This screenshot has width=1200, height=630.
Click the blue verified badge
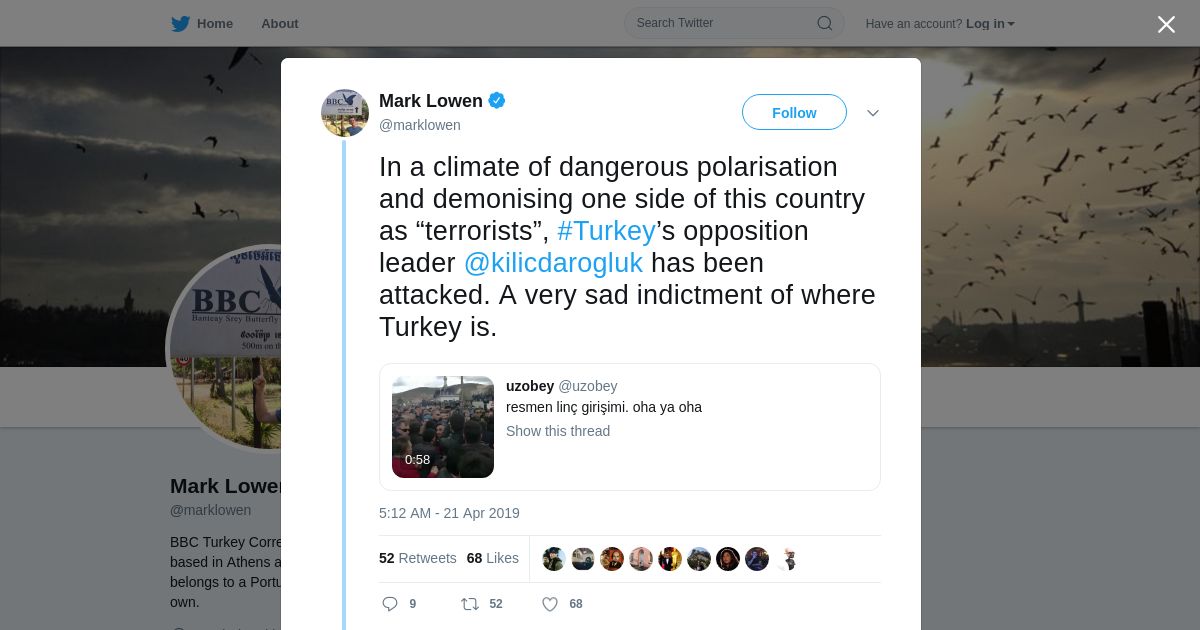pyautogui.click(x=497, y=101)
